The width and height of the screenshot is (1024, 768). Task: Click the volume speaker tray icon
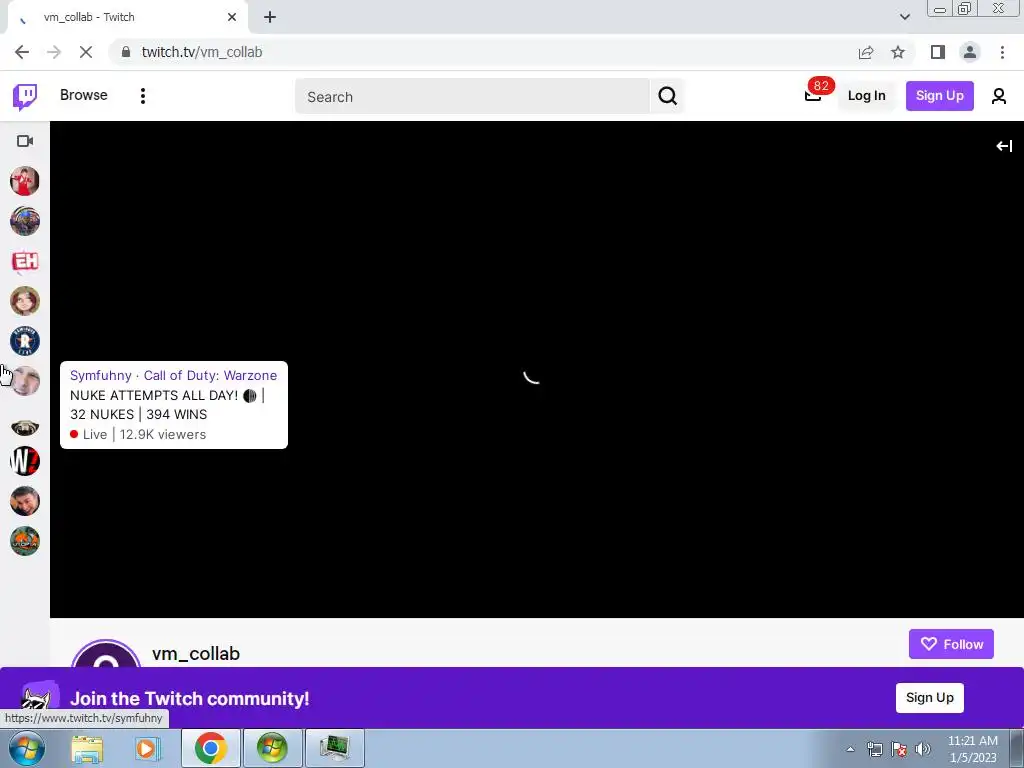pos(923,749)
